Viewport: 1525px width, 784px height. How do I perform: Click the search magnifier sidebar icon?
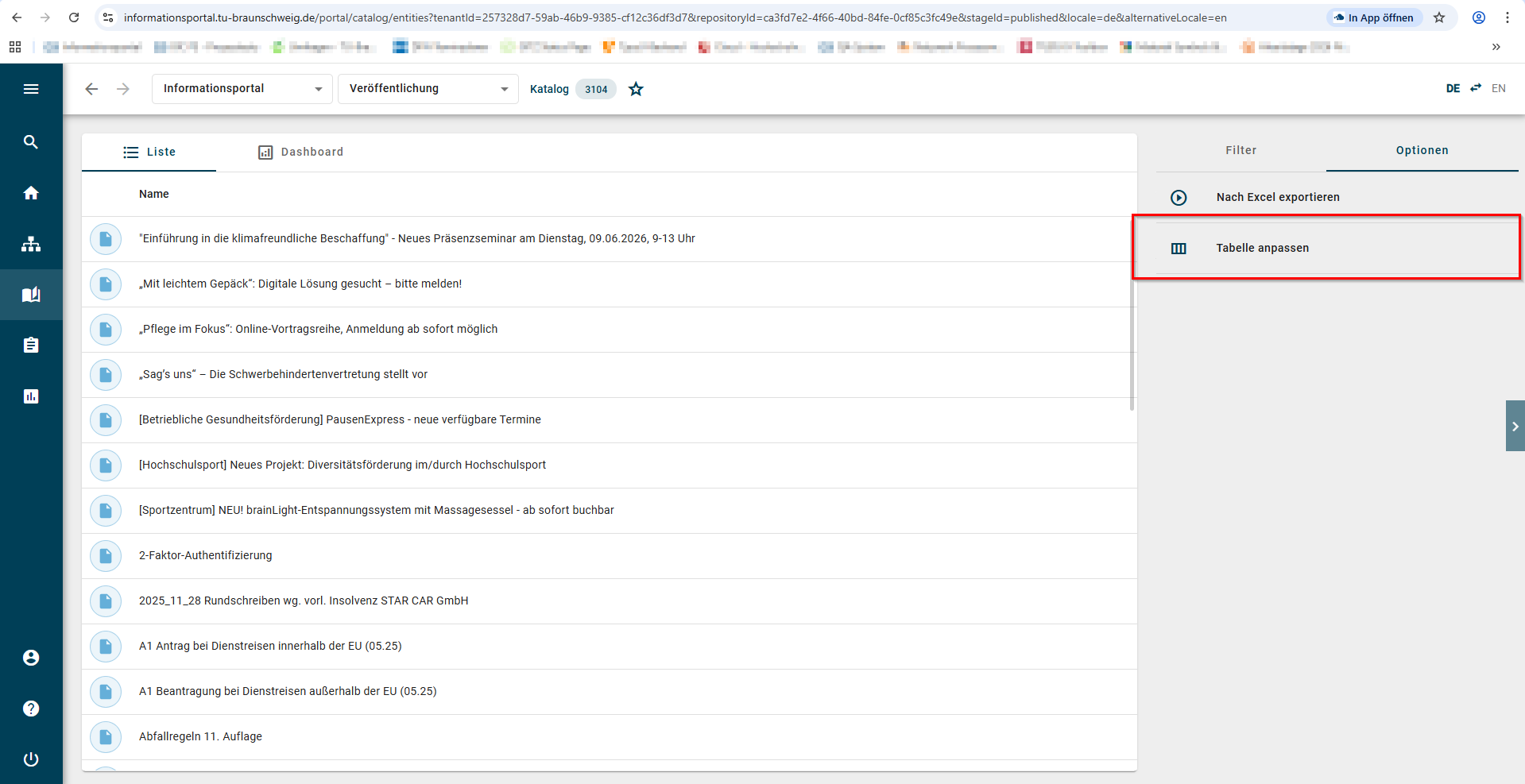tap(31, 142)
